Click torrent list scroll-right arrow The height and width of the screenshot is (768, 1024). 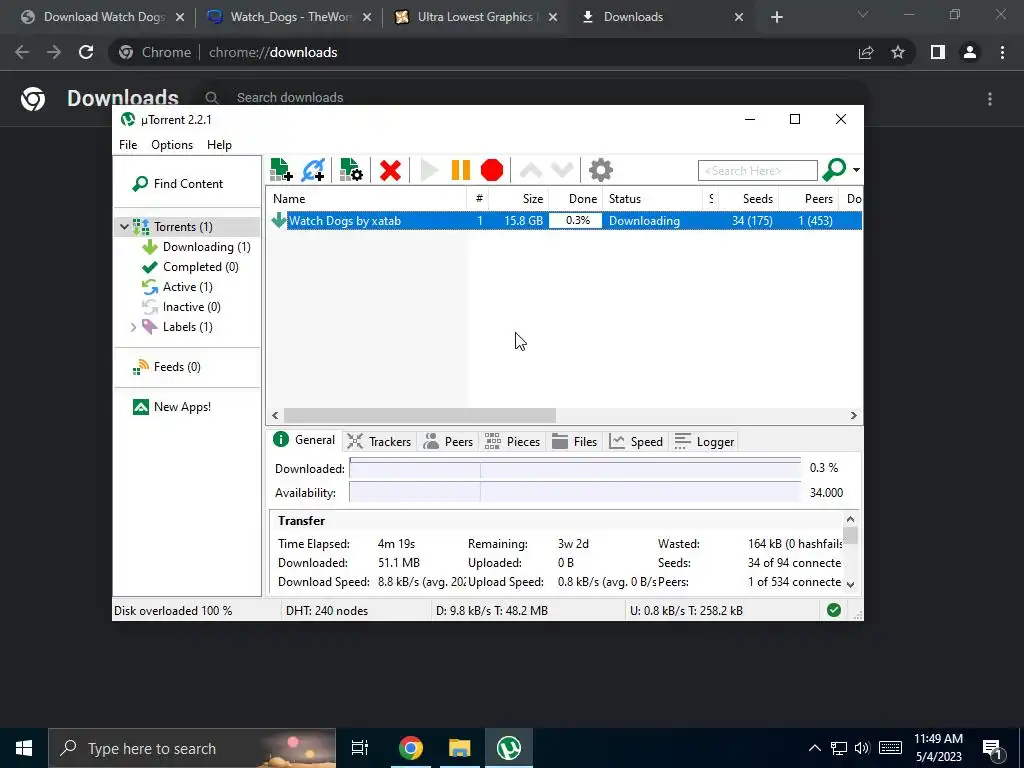(853, 415)
